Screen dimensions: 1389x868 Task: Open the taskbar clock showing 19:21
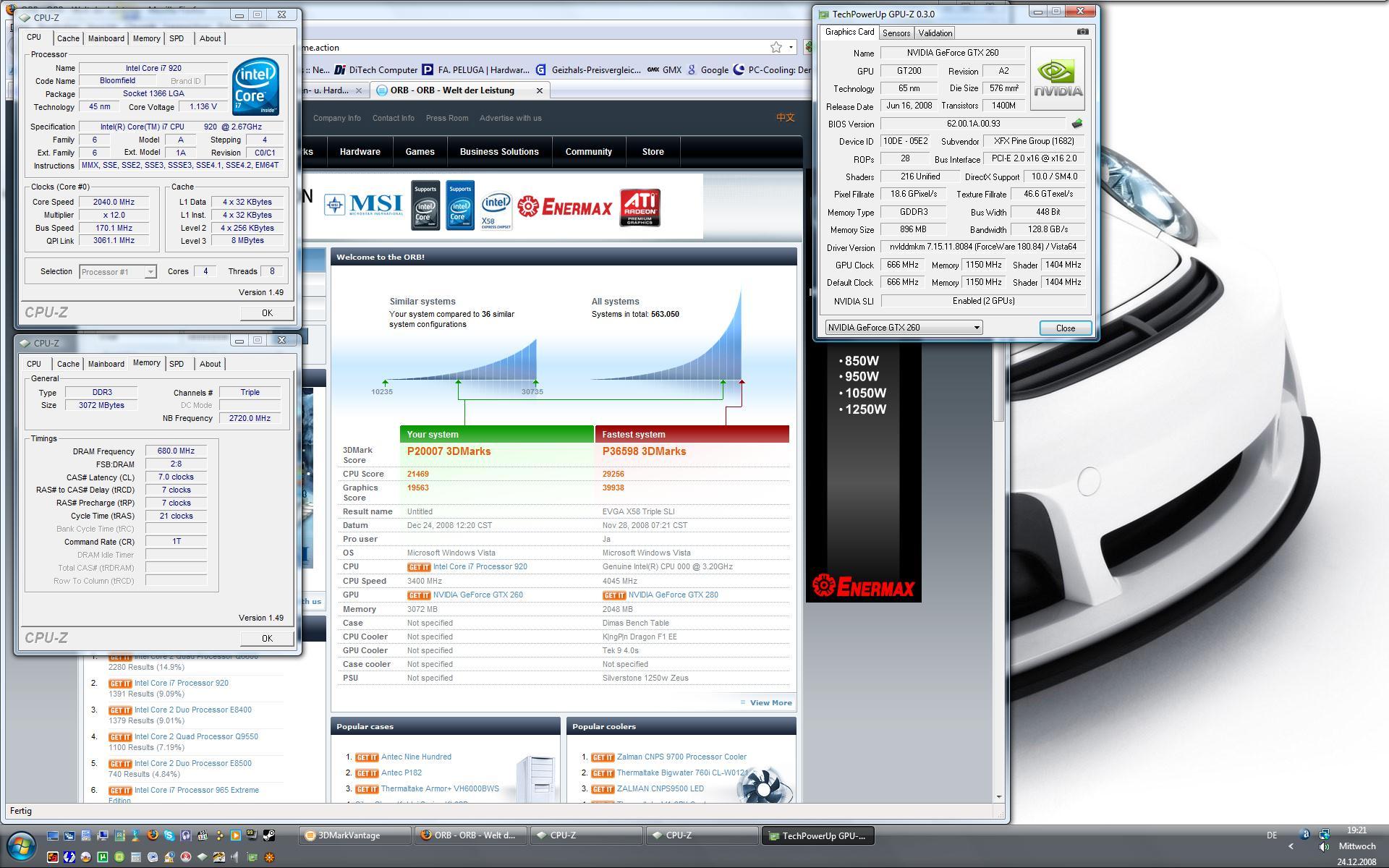pyautogui.click(x=1356, y=830)
